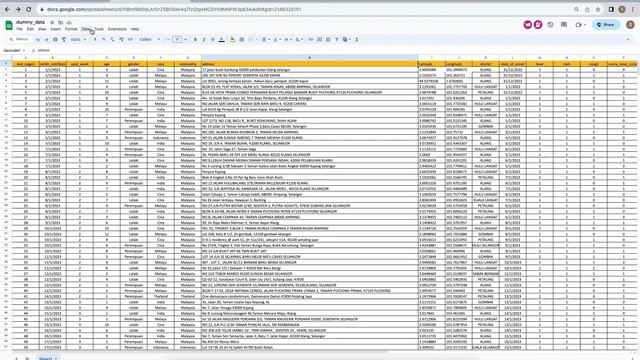Click the Functions sigma icon
Screen dimensions: 640x360
357,40
